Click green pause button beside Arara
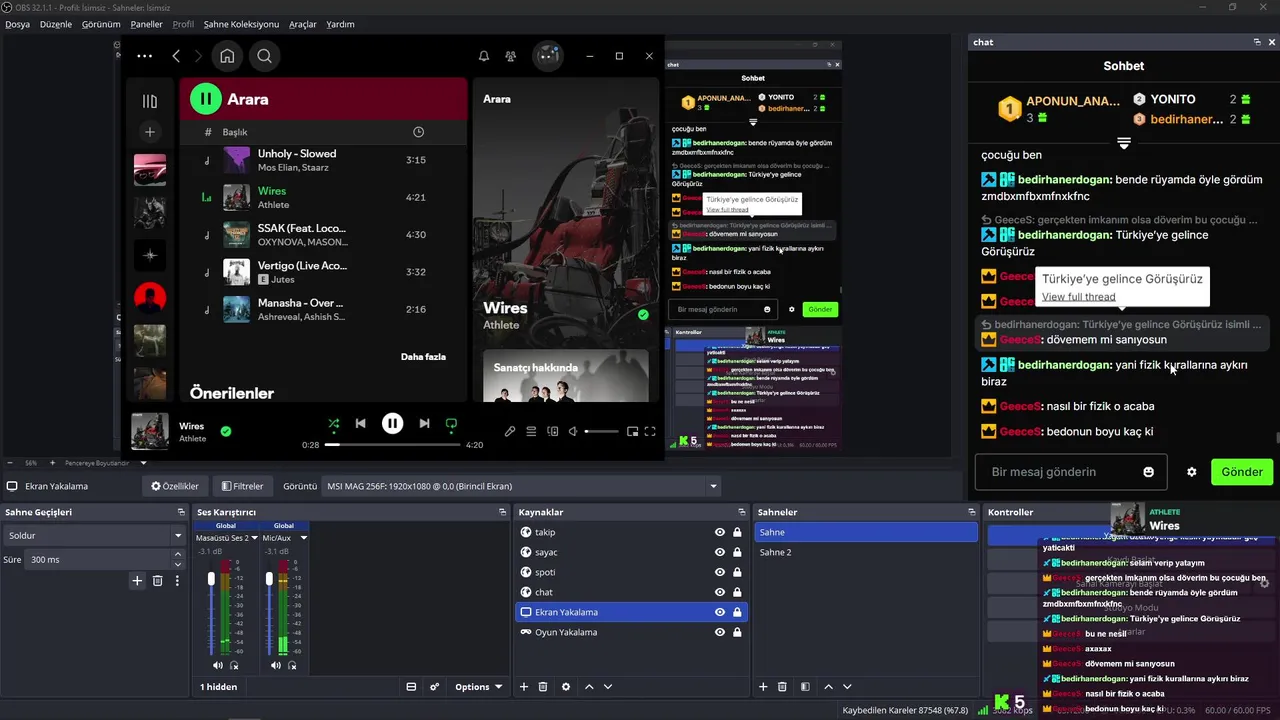The image size is (1280, 720). click(x=205, y=98)
